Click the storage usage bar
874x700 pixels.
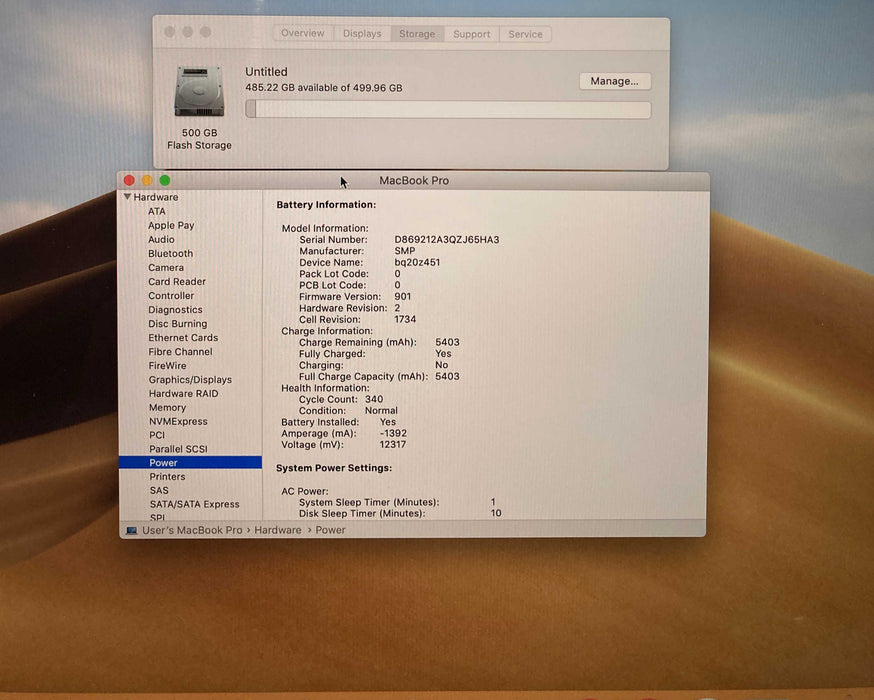coord(448,109)
